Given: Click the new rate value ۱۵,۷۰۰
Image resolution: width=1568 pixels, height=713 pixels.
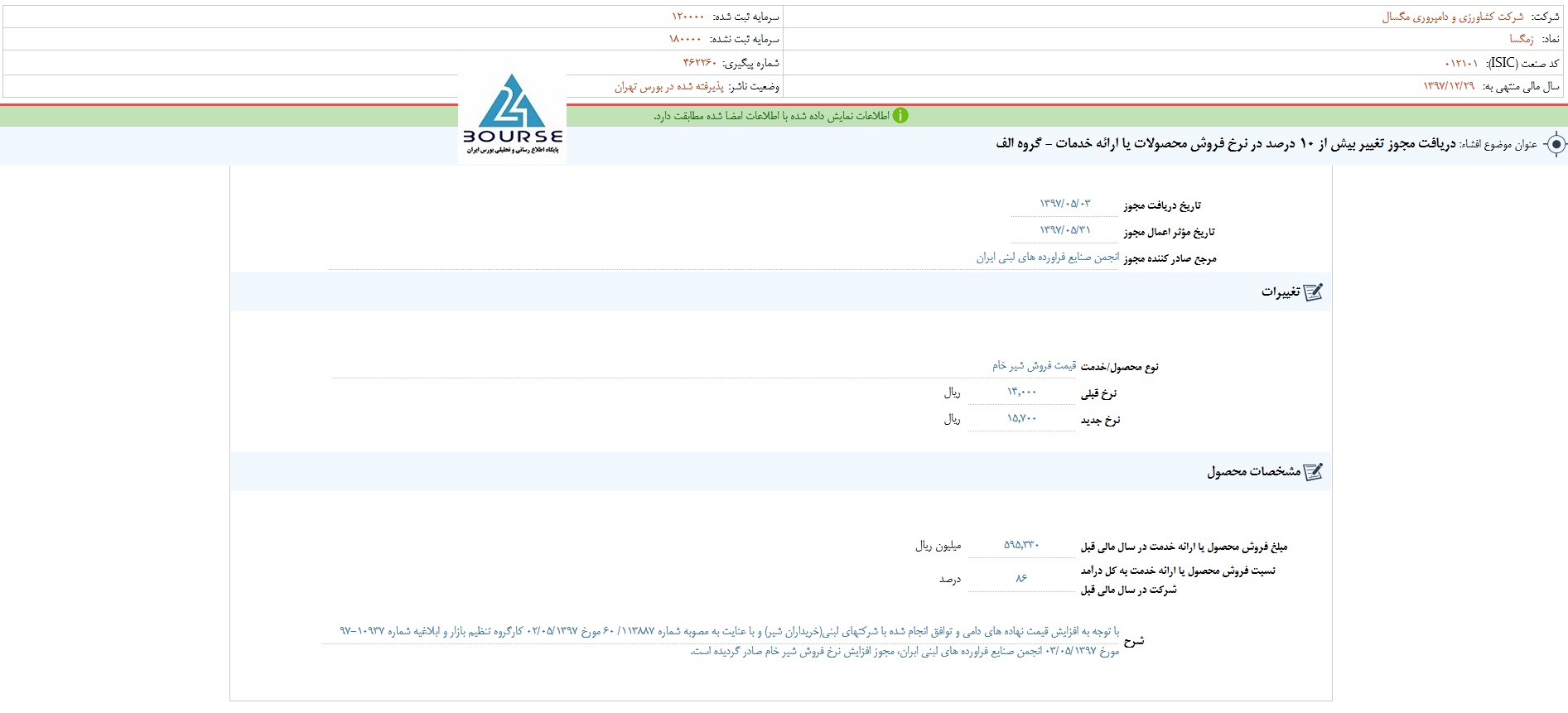Looking at the screenshot, I should tap(1021, 418).
